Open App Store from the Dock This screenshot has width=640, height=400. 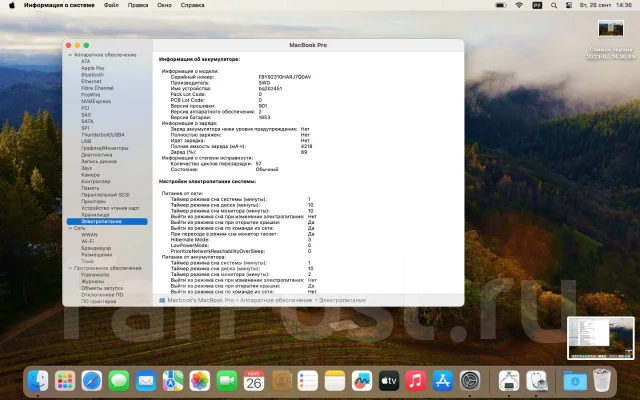click(442, 381)
